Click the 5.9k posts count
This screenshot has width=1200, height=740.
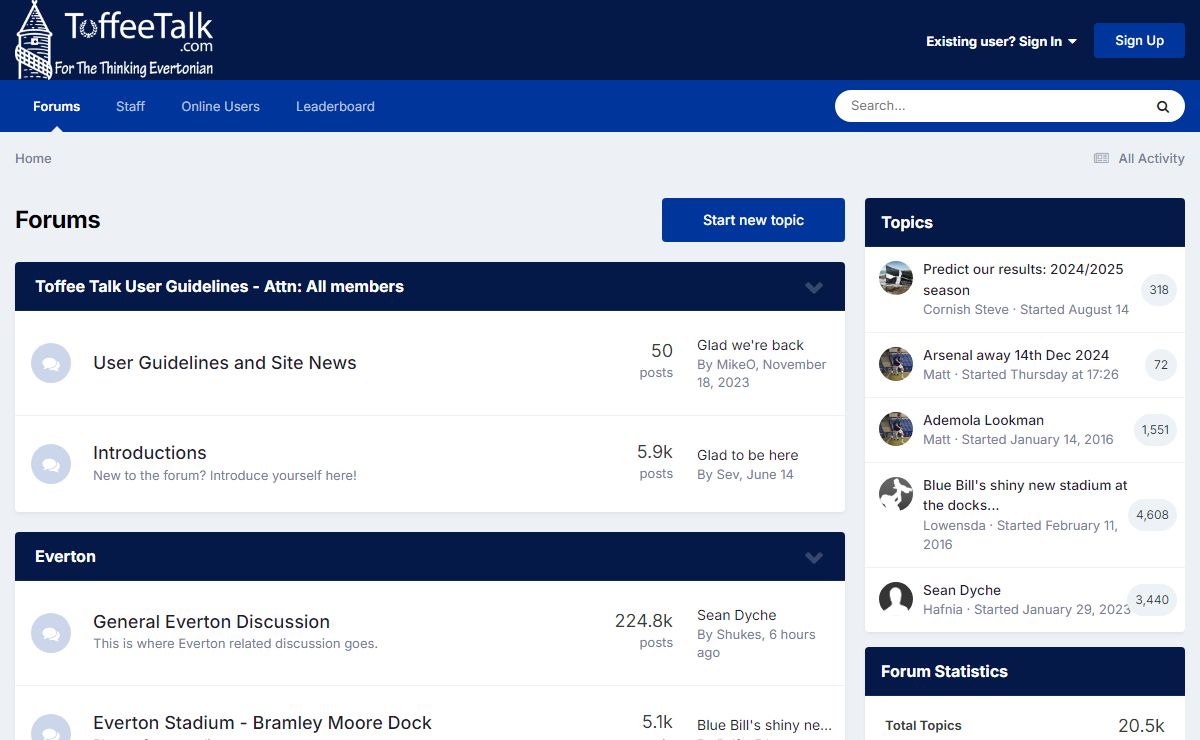point(655,452)
